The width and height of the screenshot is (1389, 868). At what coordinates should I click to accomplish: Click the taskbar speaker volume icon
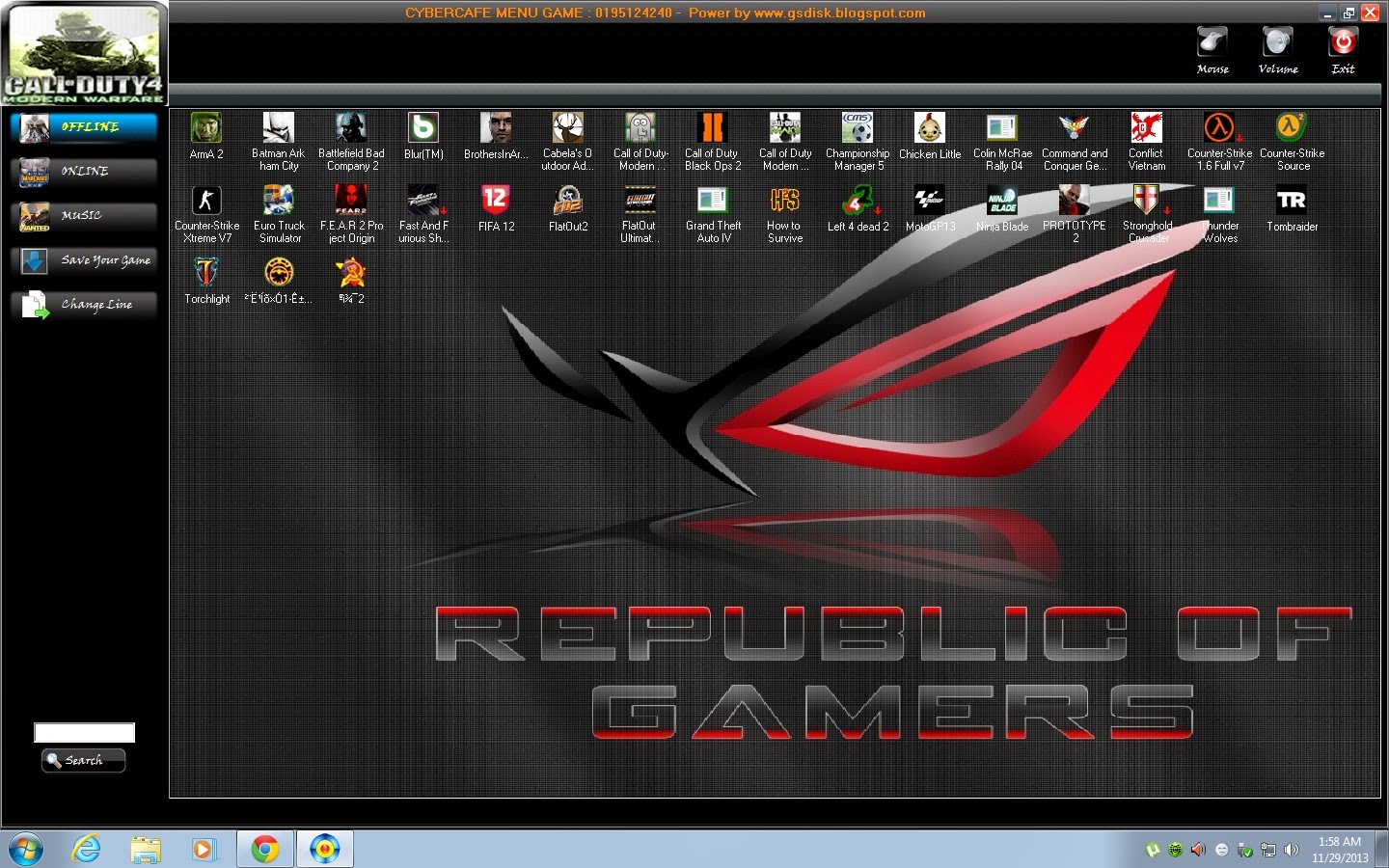pos(1292,851)
